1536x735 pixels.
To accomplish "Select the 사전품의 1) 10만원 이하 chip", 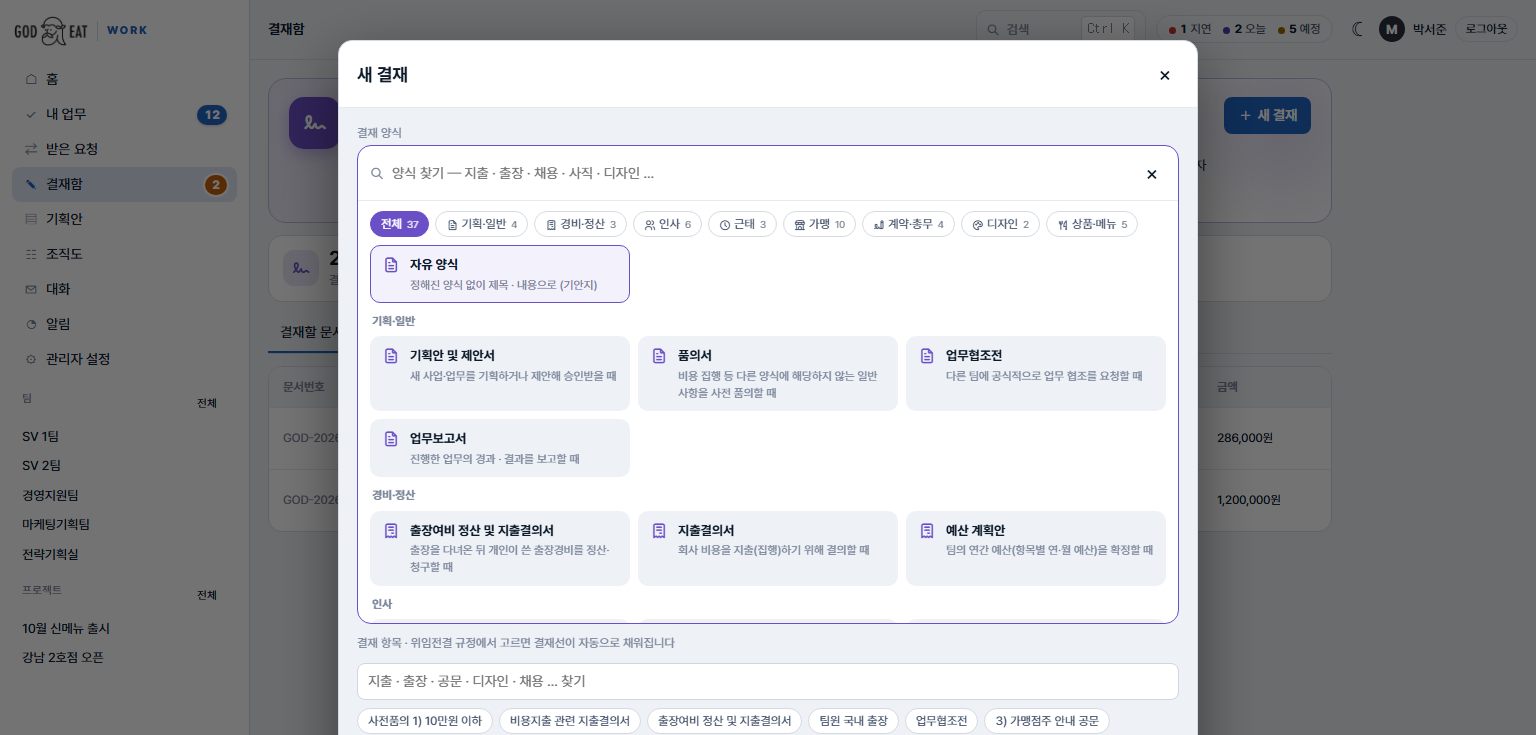I will coord(425,721).
